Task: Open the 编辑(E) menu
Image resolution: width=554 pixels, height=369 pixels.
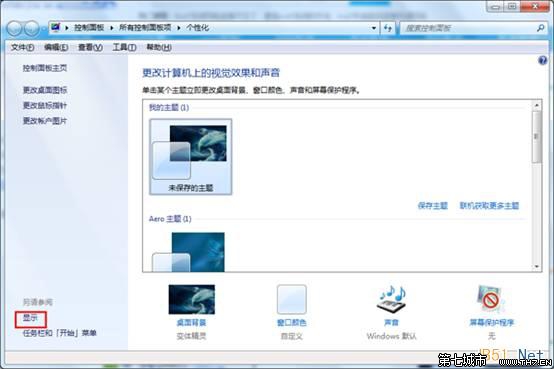Action: click(56, 47)
